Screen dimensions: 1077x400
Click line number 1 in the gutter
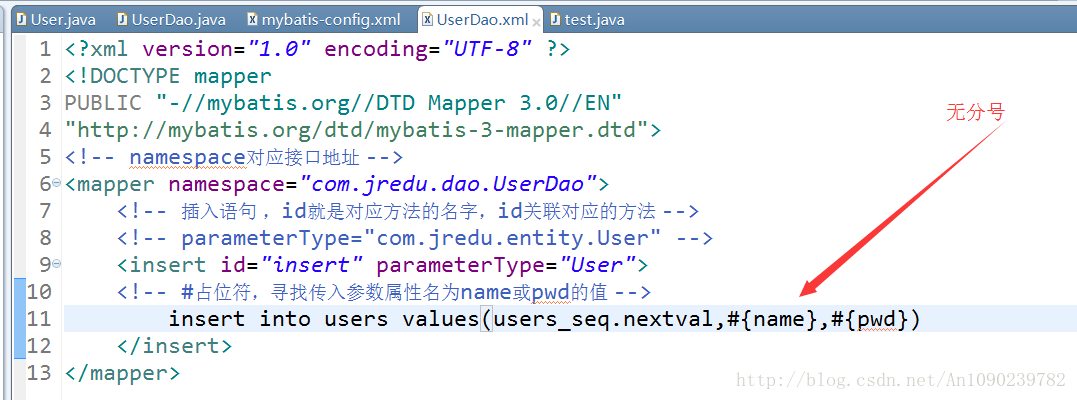(x=45, y=49)
